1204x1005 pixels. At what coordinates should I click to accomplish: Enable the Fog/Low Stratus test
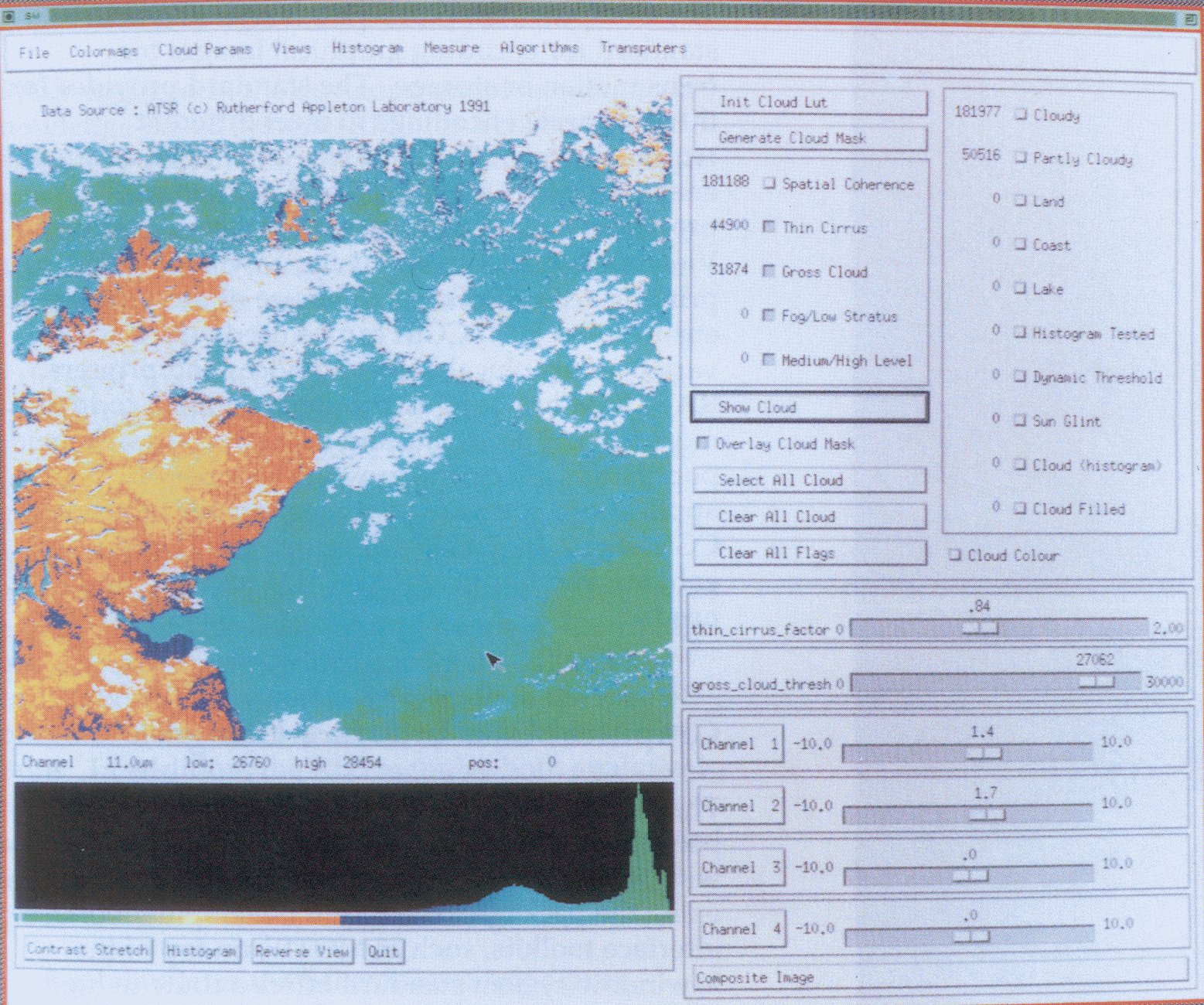768,315
